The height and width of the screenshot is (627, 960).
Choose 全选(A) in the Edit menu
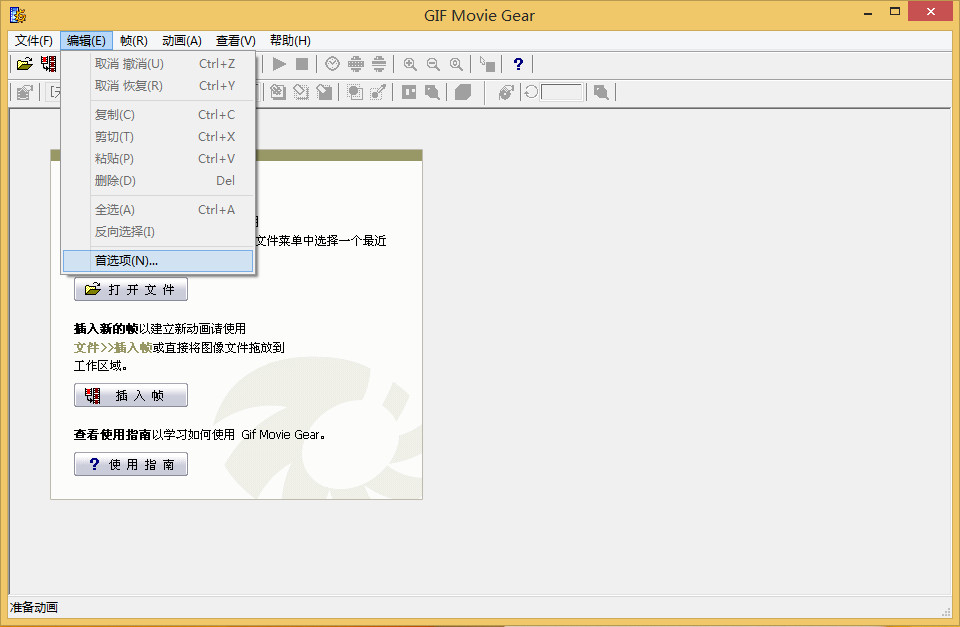click(x=158, y=209)
